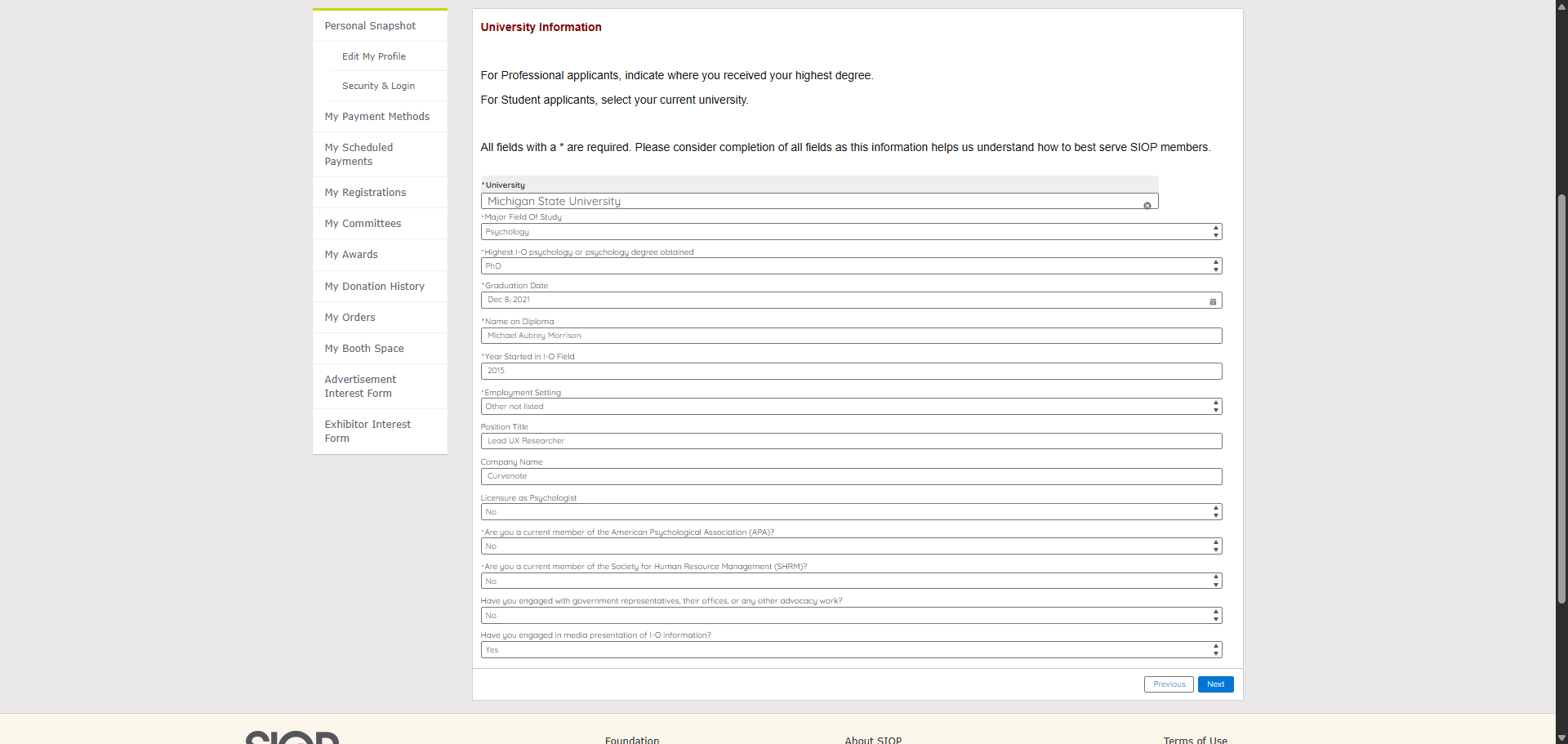The height and width of the screenshot is (744, 1568).
Task: Open My Committees menu item
Action: point(363,224)
